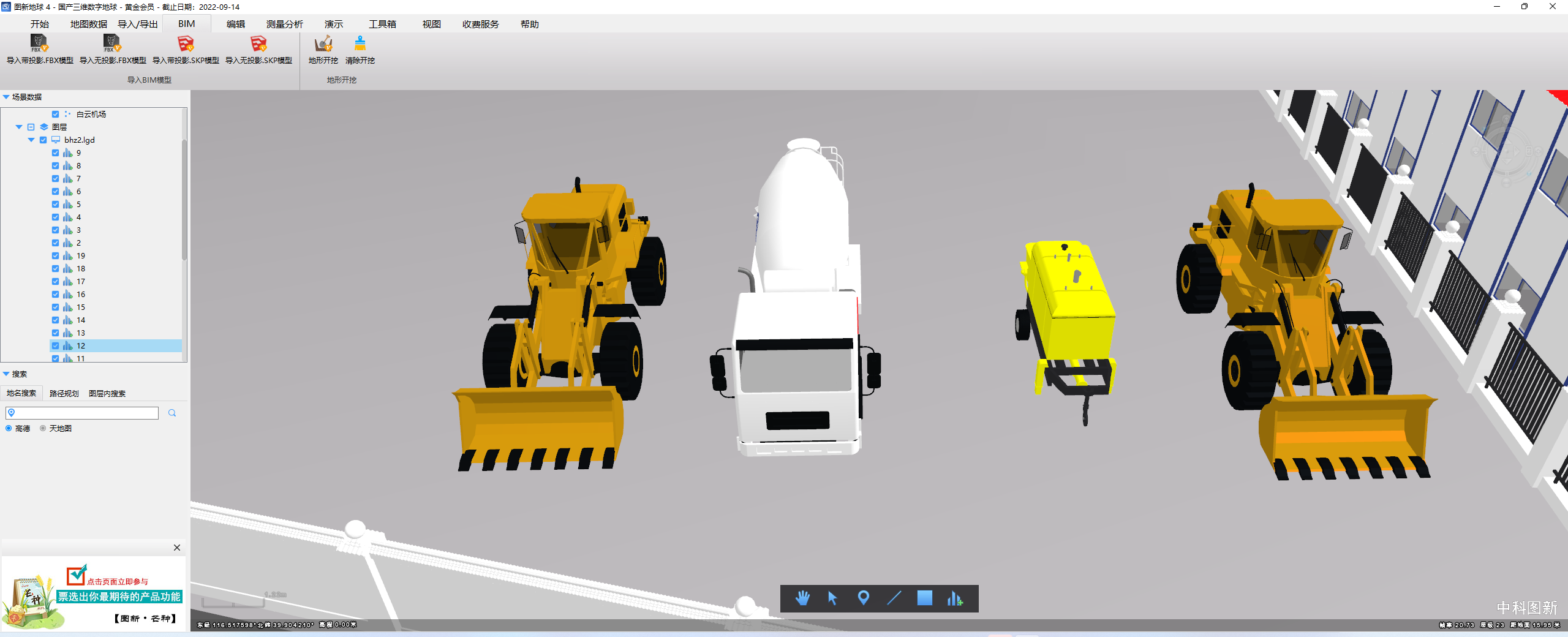Collapse the bhz2.lgd tree node
The image size is (1568, 637).
(31, 140)
